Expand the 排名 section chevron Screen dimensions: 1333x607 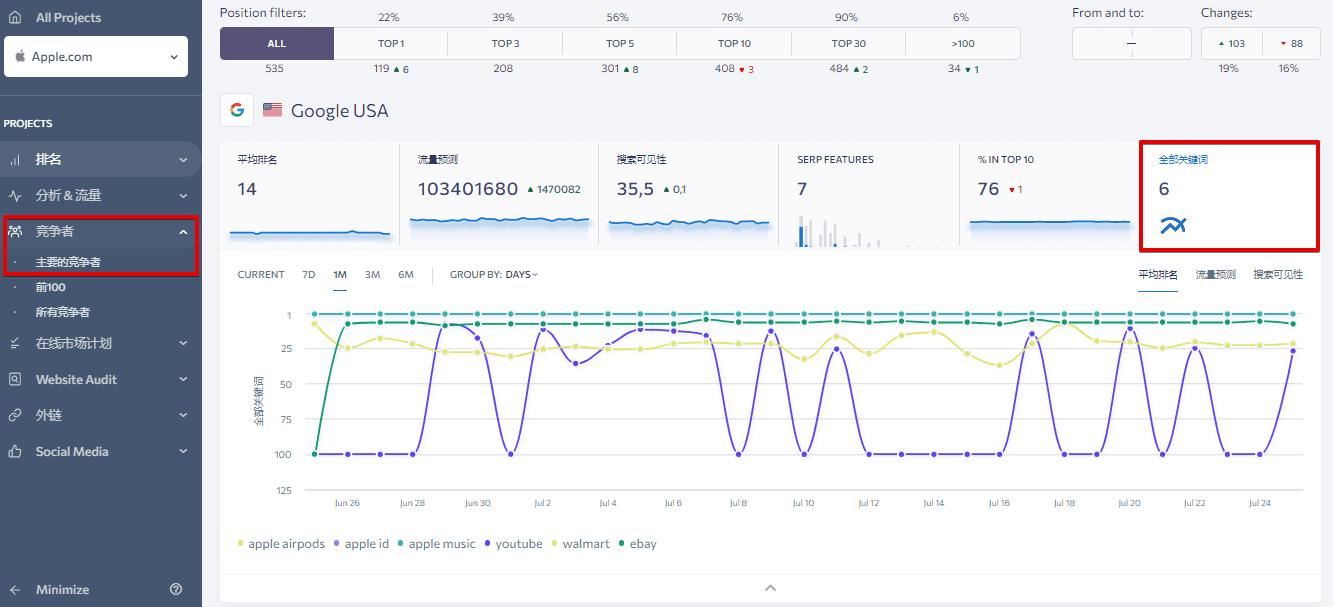pos(183,160)
